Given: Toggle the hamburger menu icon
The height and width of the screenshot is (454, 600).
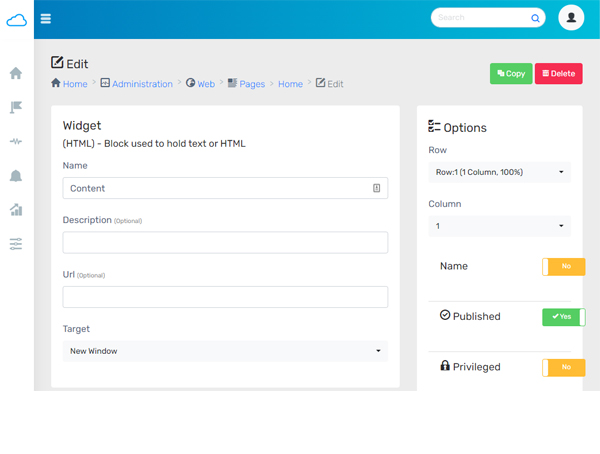Looking at the screenshot, I should [46, 18].
